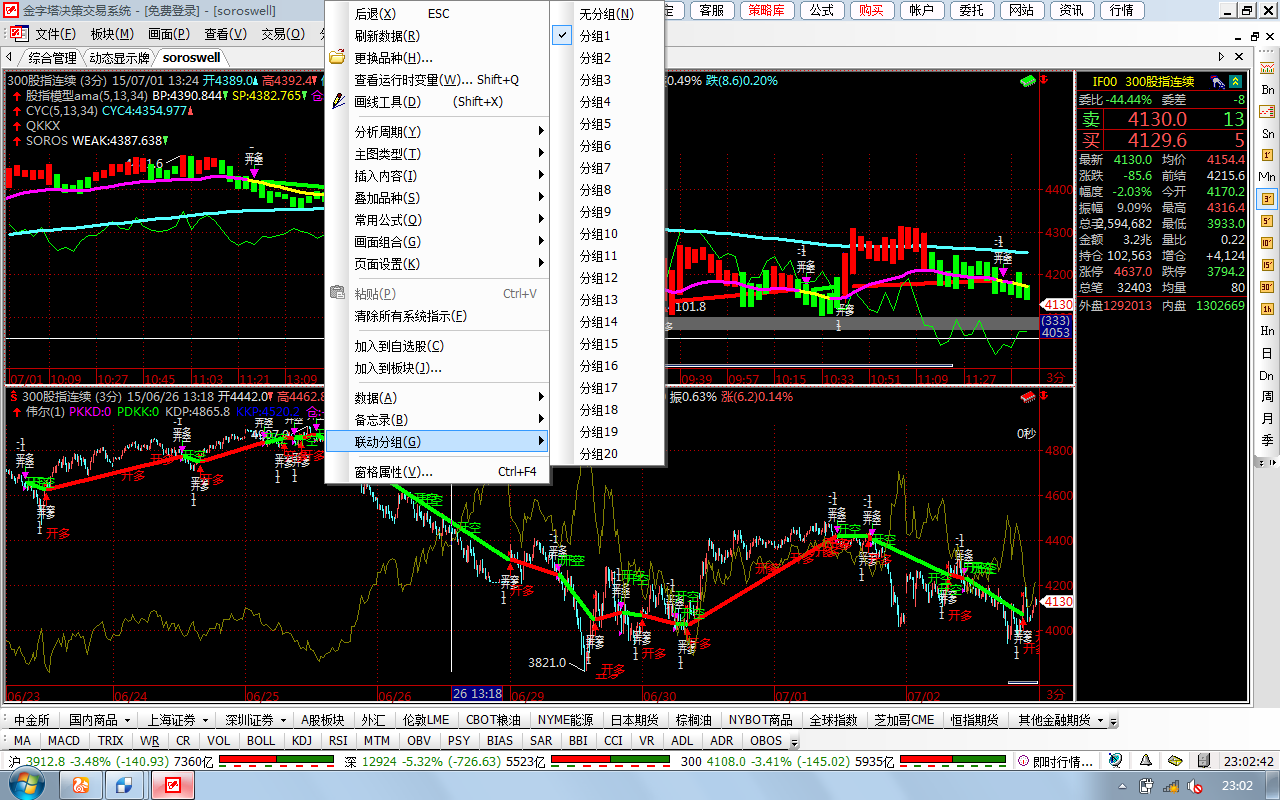
Task: Click the 委托 toolbar button
Action: (x=970, y=11)
